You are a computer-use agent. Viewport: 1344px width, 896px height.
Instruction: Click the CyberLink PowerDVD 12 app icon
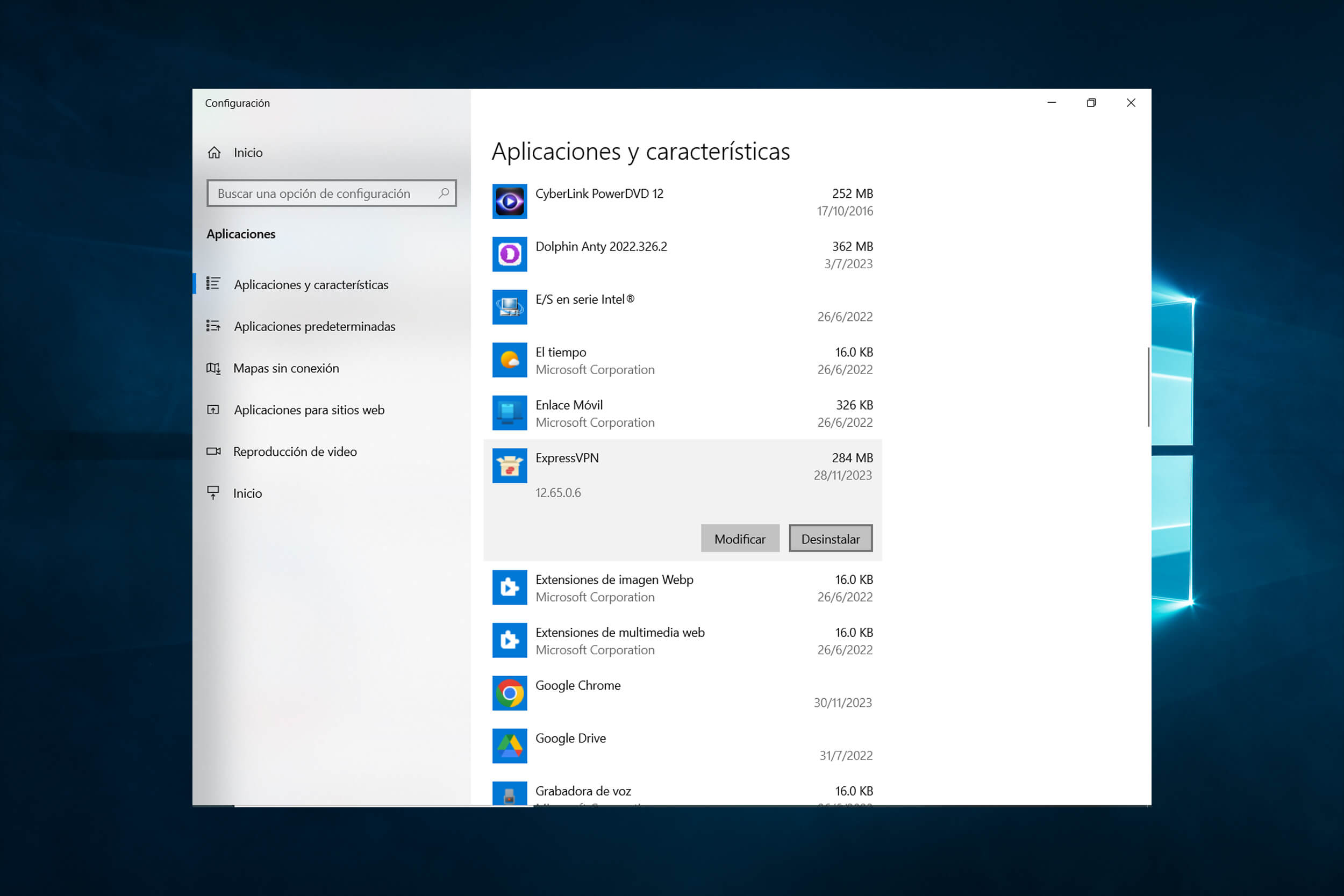[510, 201]
